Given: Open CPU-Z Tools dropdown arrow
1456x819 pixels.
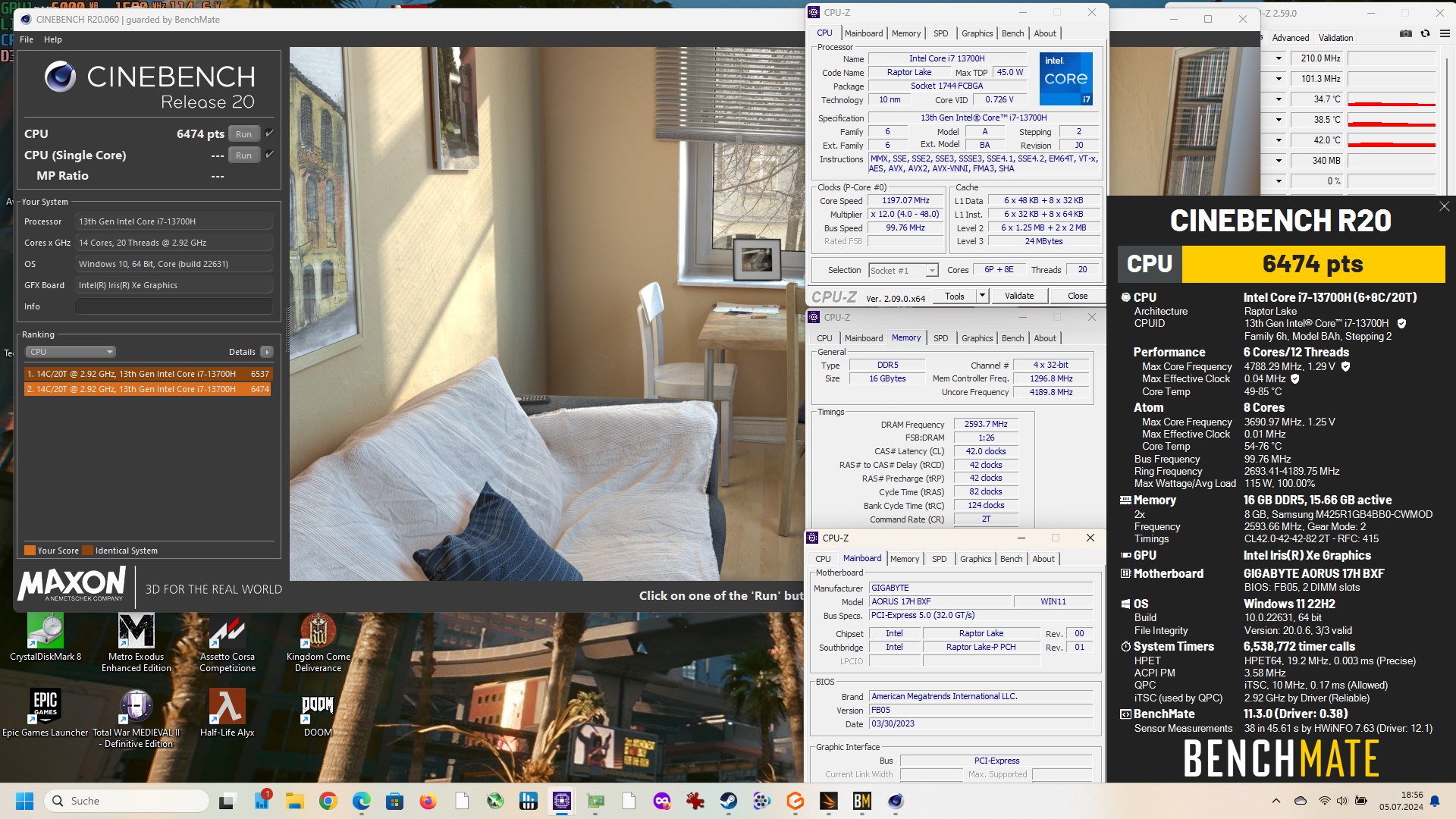Looking at the screenshot, I should [982, 296].
